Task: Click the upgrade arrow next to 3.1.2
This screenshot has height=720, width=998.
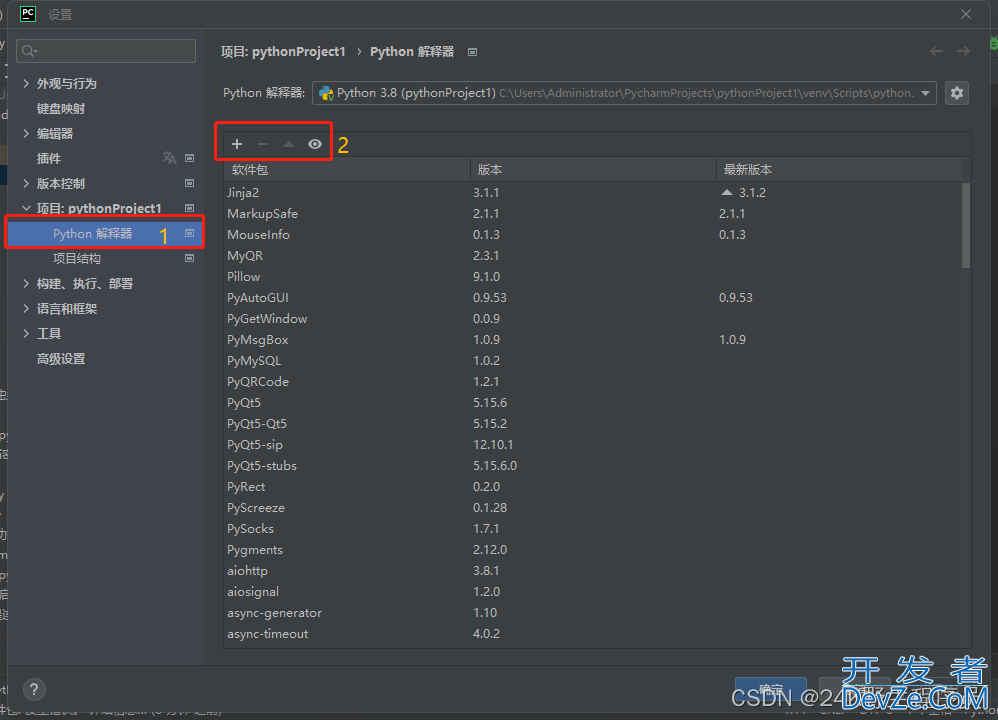Action: 726,192
